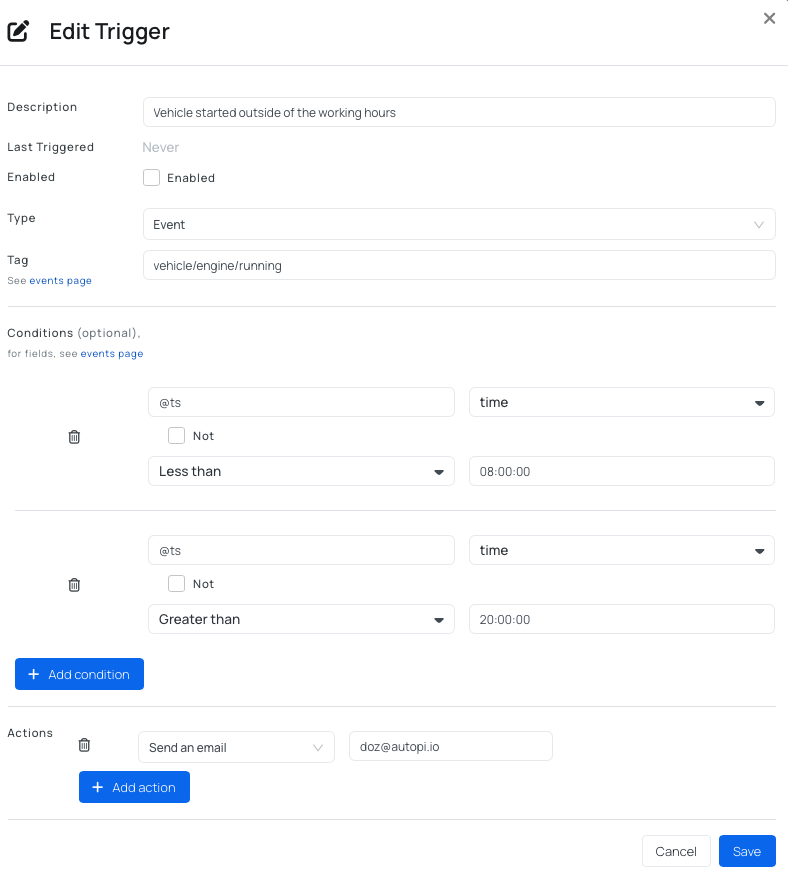This screenshot has height=878, width=788.
Task: Open events page link under Tag
Action: [x=60, y=281]
